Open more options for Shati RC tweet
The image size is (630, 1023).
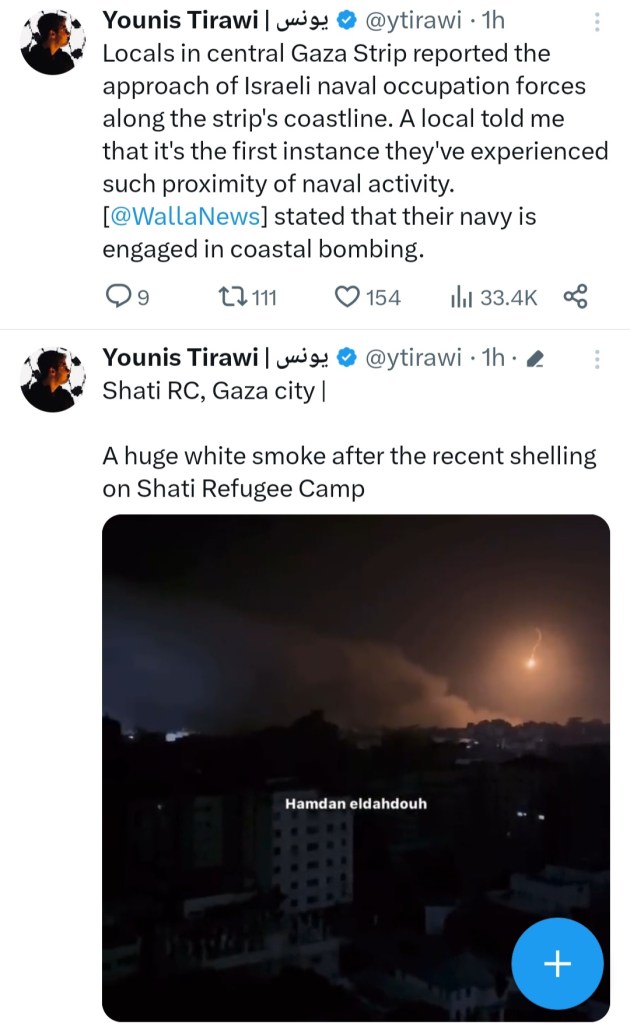click(598, 358)
